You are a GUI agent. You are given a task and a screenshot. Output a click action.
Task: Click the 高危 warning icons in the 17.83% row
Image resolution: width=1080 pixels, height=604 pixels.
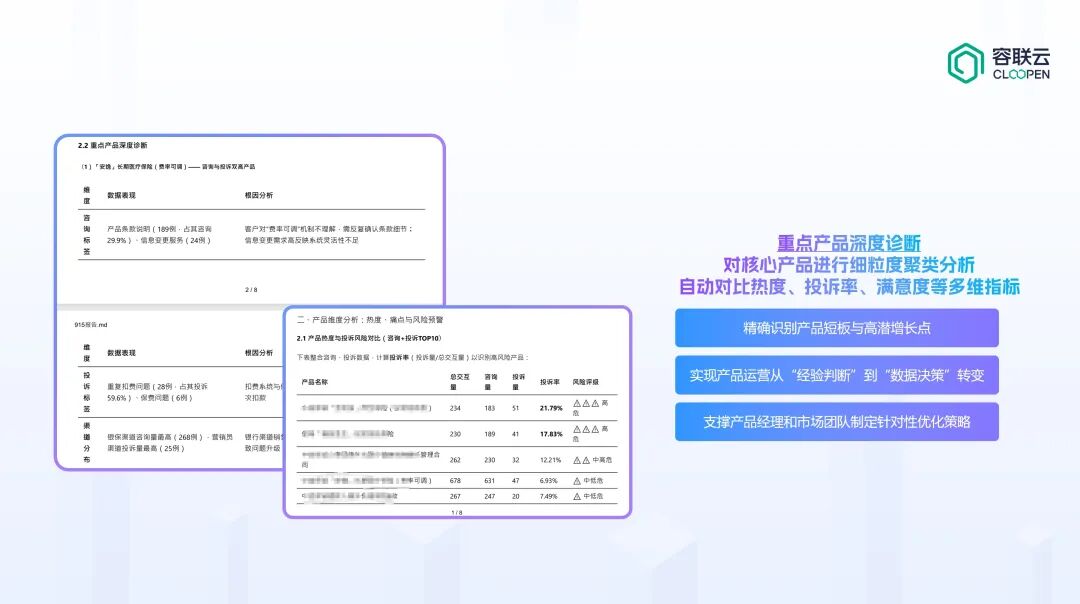(x=585, y=430)
